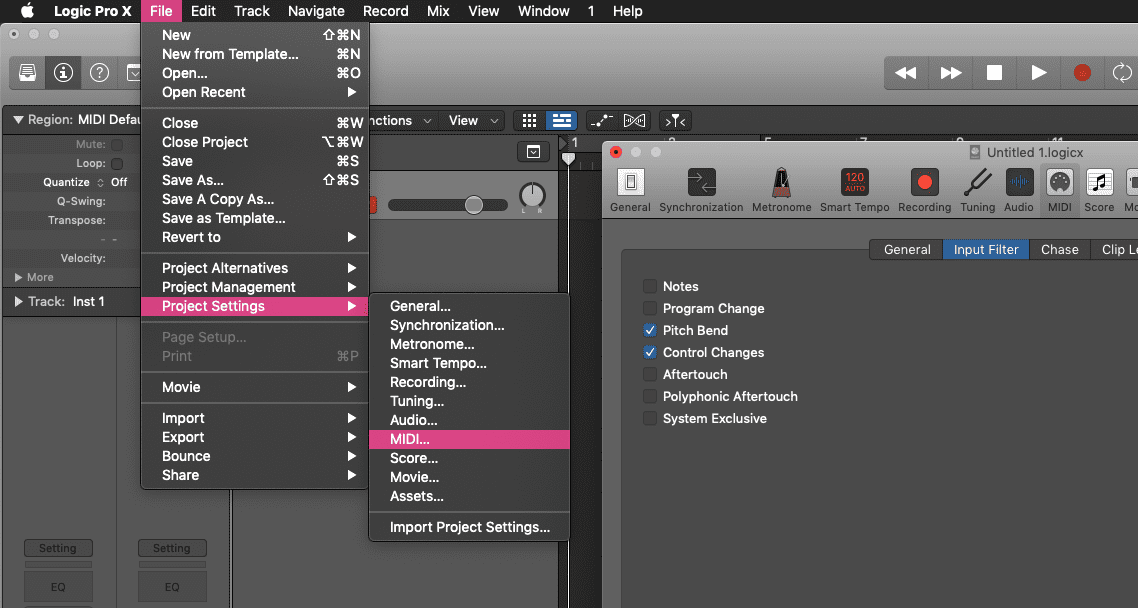Viewport: 1138px width, 608px height.
Task: Expand the More section in Region inspector
Action: pyautogui.click(x=18, y=277)
